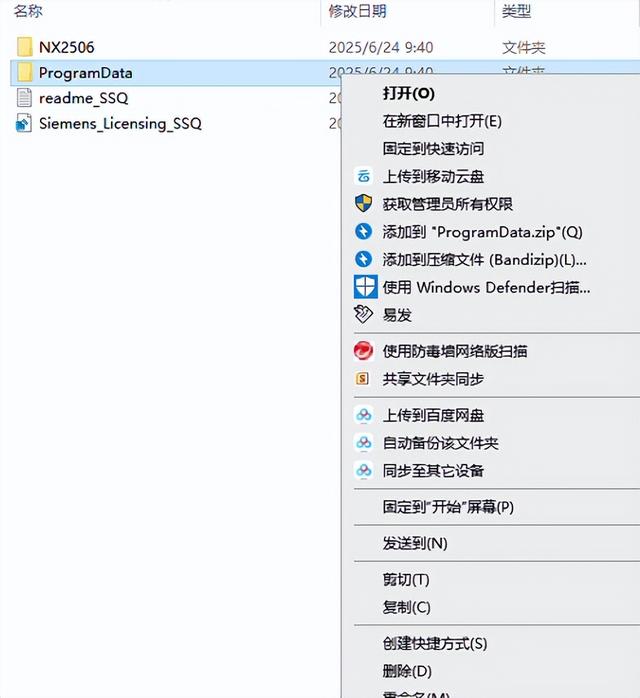The width and height of the screenshot is (640, 698).
Task: Select 创建快捷方式(S)
Action: coord(435,643)
